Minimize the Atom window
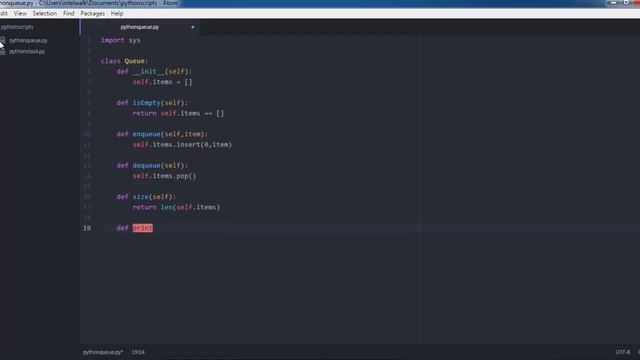This screenshot has height=360, width=640. pos(613,3)
